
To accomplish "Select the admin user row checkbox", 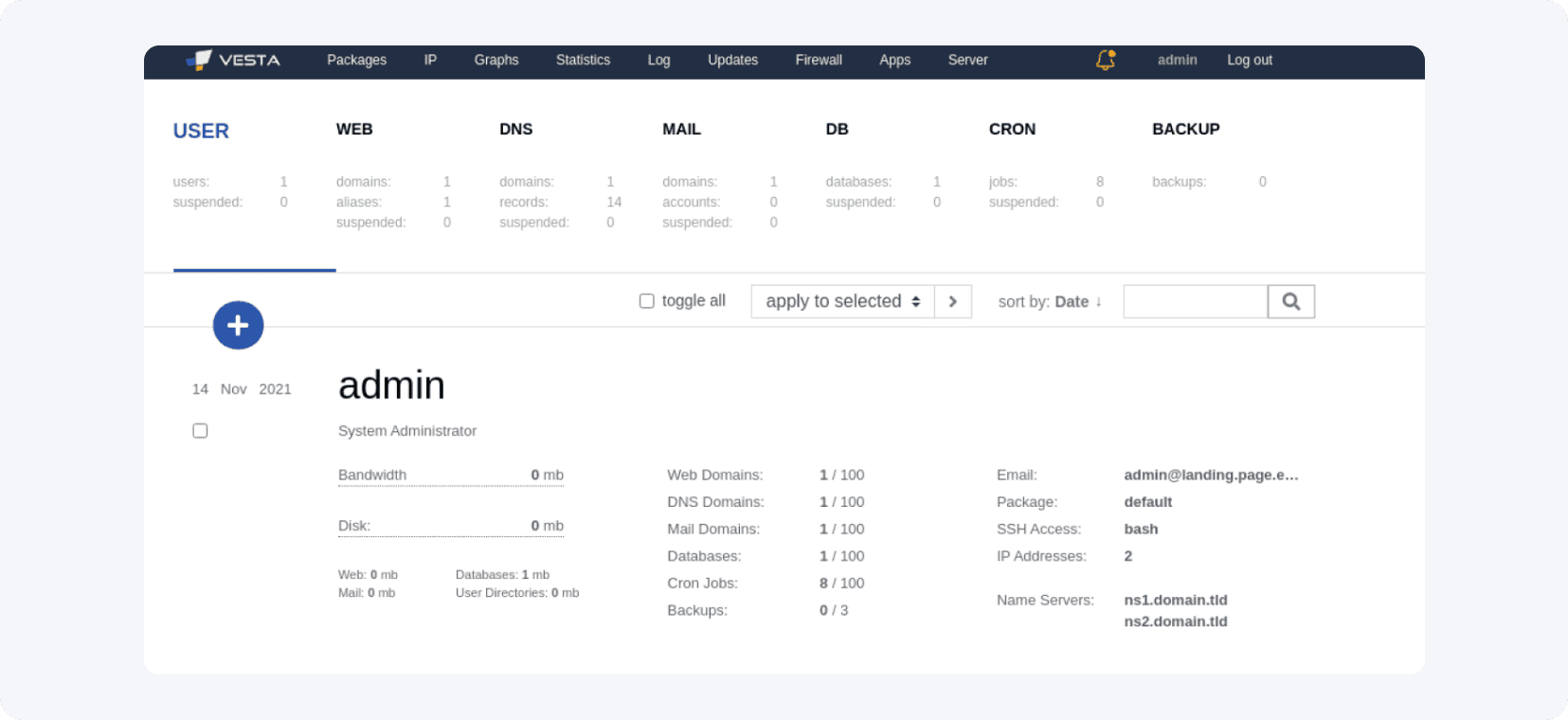I will pyautogui.click(x=200, y=431).
